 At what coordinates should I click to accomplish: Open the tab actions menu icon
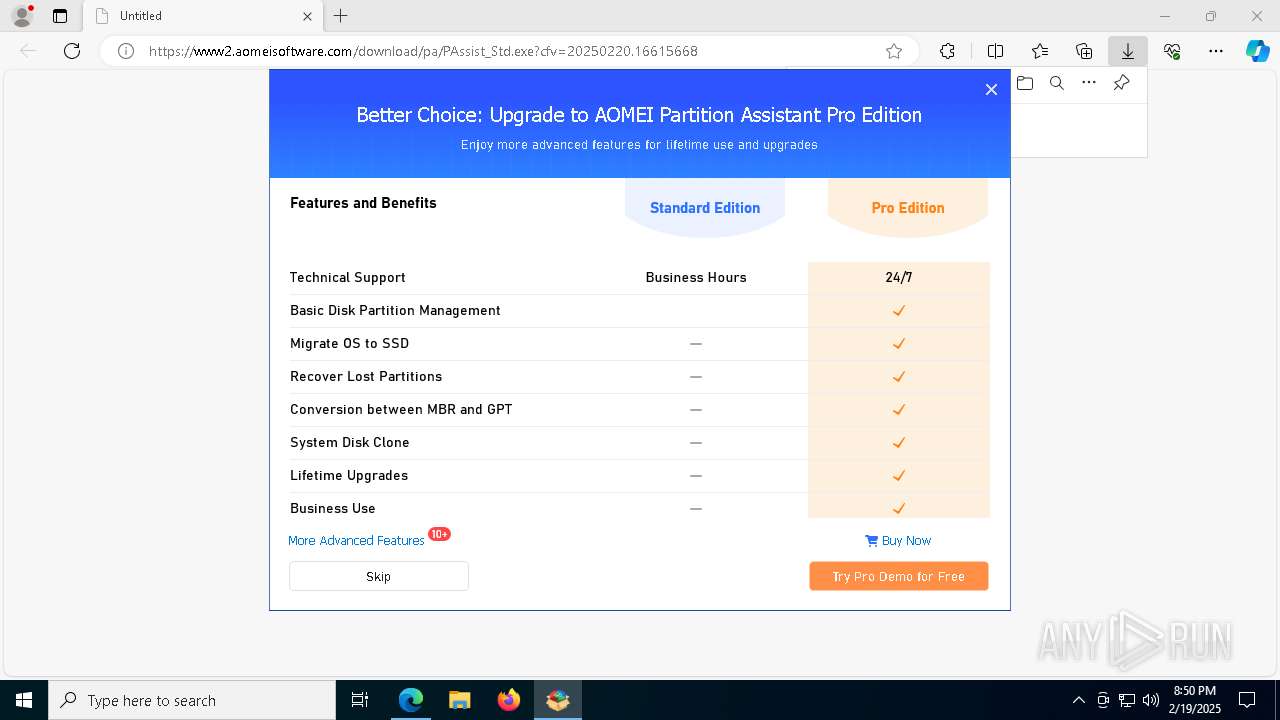(60, 16)
